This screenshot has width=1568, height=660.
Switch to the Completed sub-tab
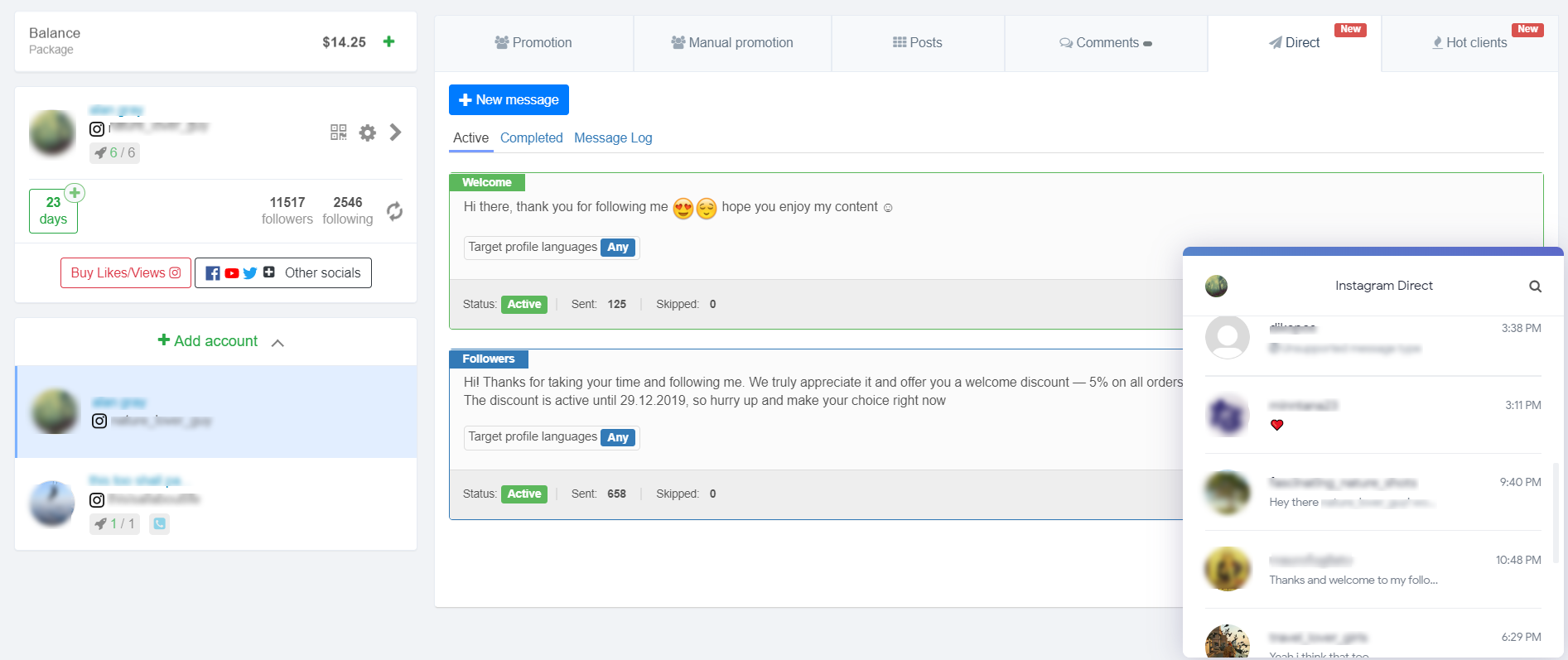pos(531,138)
